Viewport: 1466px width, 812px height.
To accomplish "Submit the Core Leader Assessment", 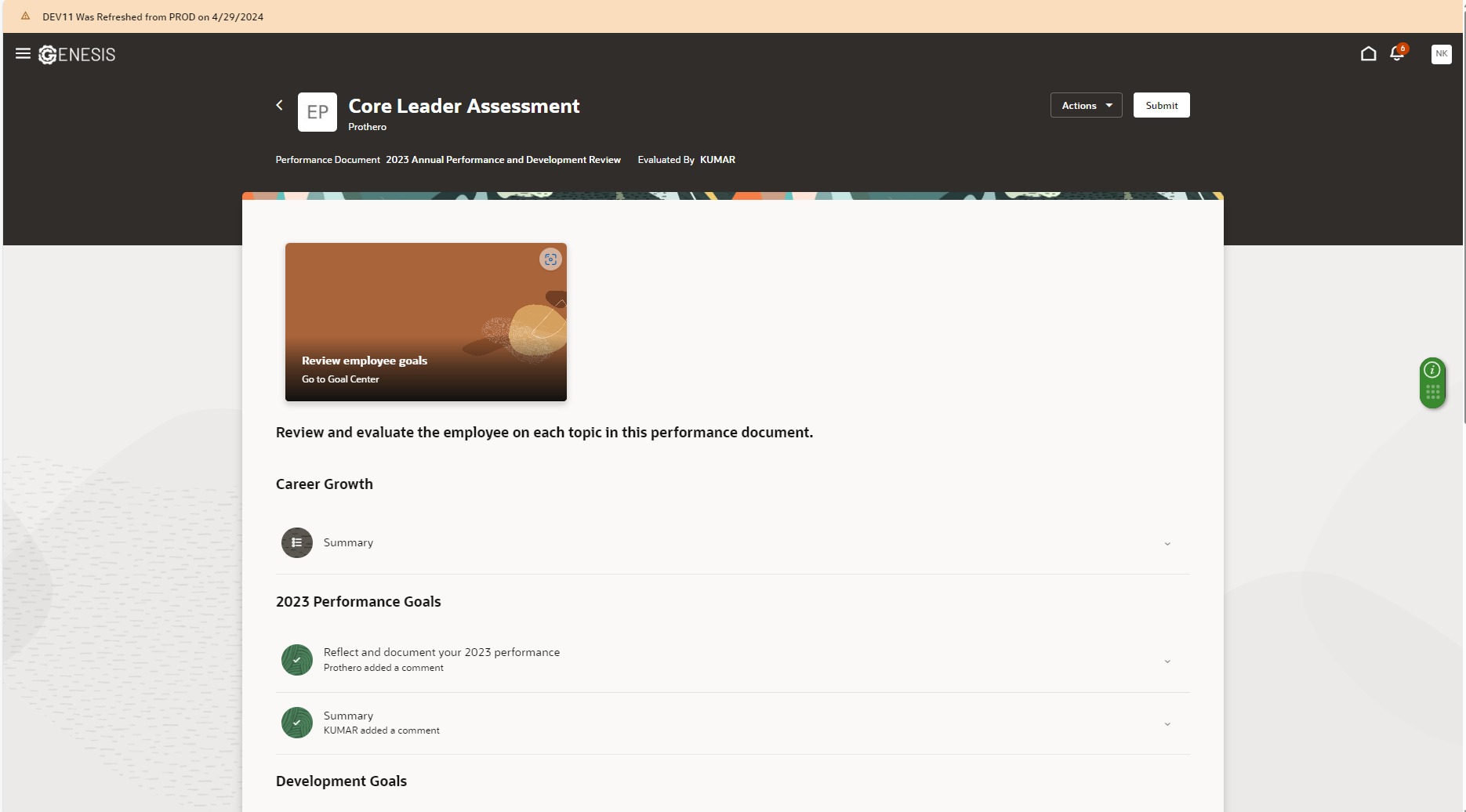I will (1161, 104).
